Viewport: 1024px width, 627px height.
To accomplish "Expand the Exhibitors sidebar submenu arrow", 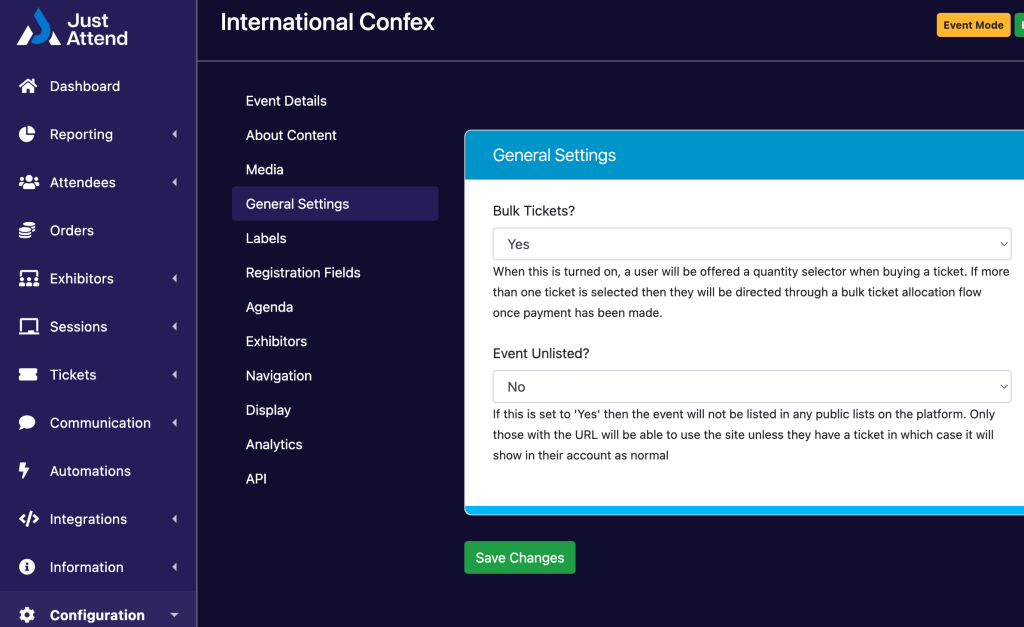I will click(x=175, y=279).
